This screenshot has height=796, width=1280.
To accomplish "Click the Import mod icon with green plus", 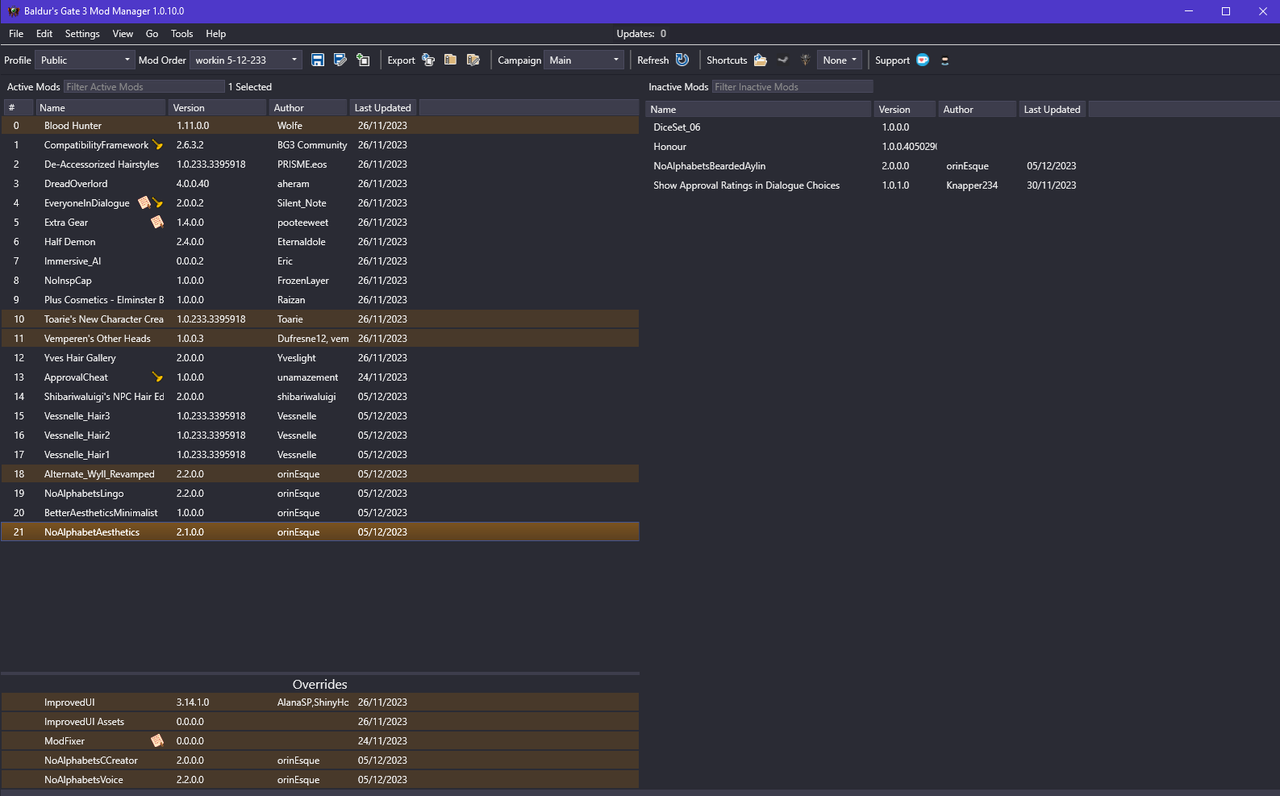I will (363, 60).
